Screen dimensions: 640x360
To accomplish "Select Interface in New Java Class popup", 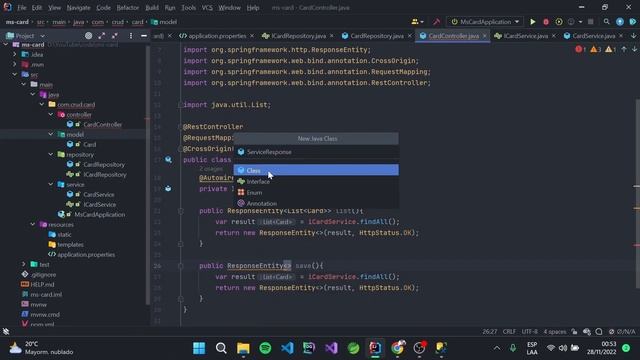I will [316, 182].
